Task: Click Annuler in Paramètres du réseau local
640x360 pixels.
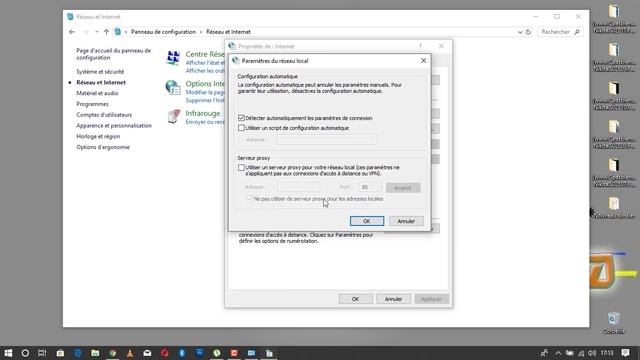Action: 406,221
